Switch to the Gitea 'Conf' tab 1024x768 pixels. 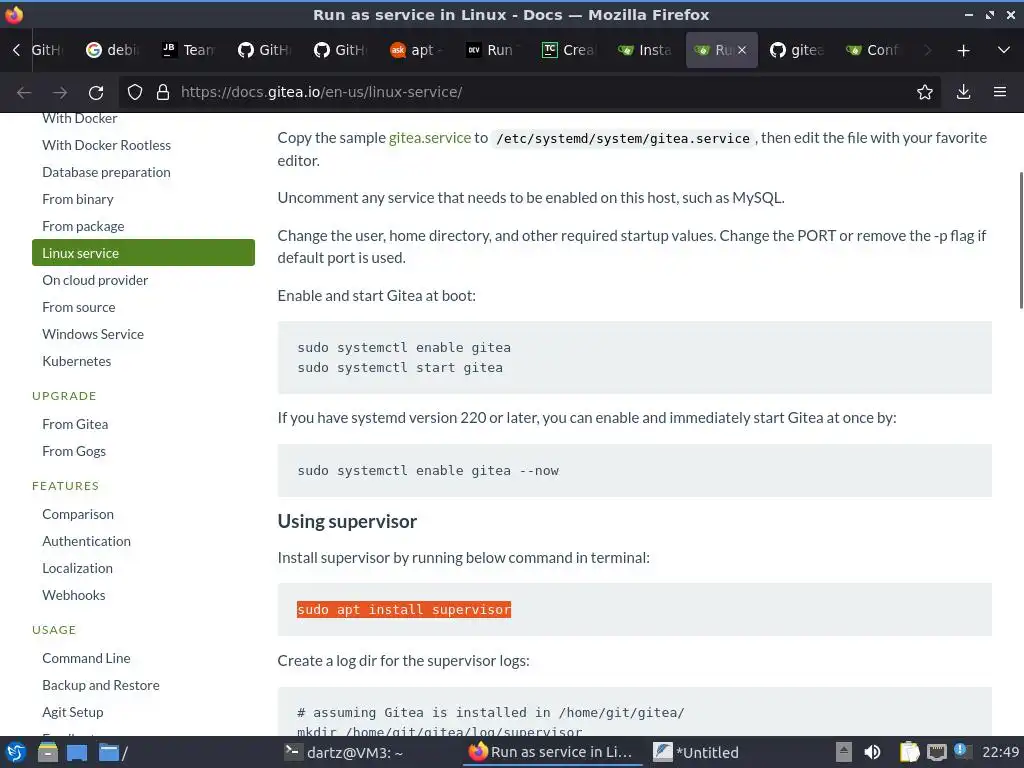872,50
